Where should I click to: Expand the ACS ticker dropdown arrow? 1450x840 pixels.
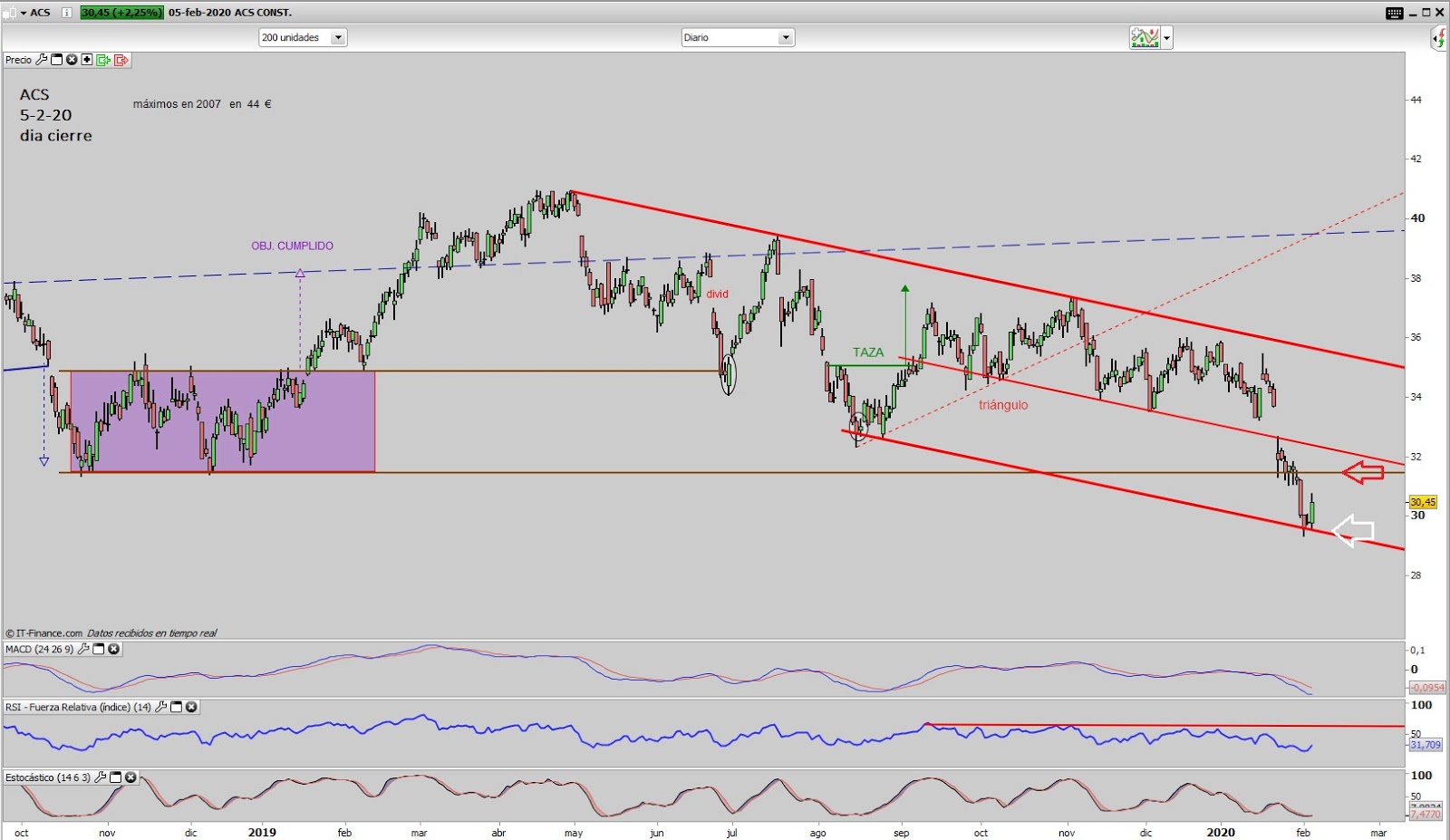(24, 13)
